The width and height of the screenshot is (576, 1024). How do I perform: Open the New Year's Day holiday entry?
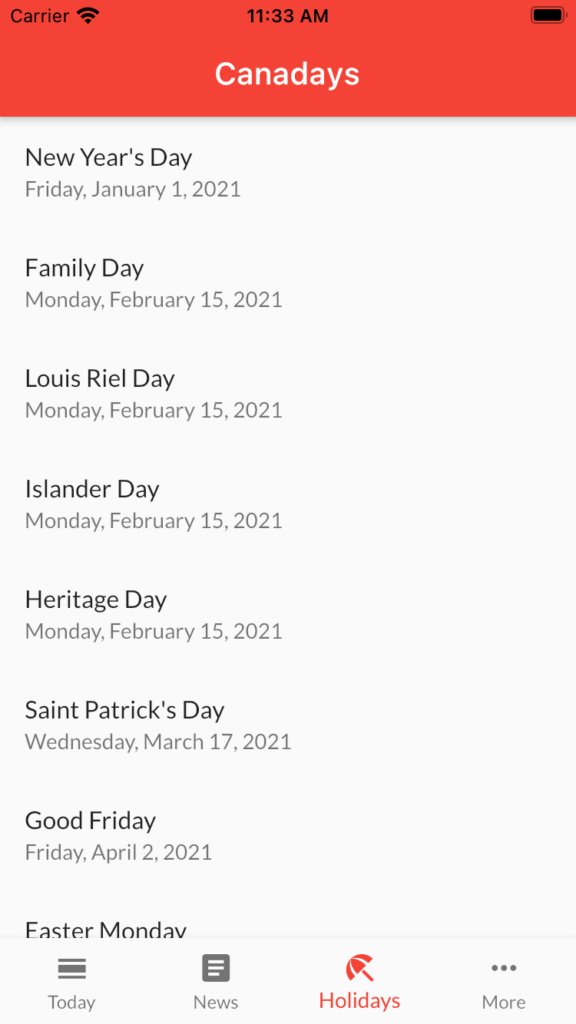[288, 172]
